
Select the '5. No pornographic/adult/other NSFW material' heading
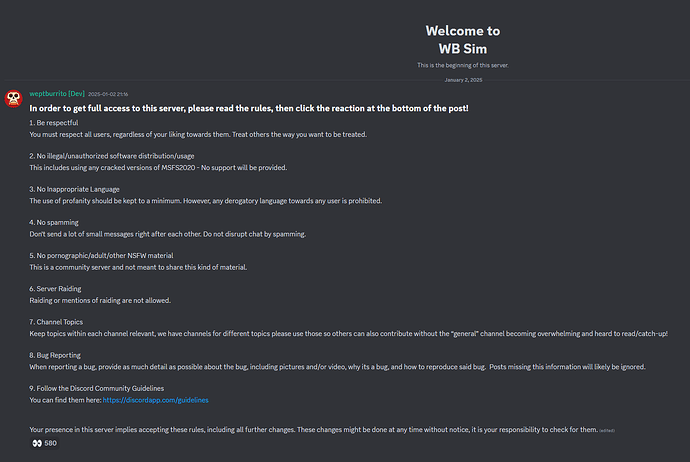pyautogui.click(x=101, y=256)
